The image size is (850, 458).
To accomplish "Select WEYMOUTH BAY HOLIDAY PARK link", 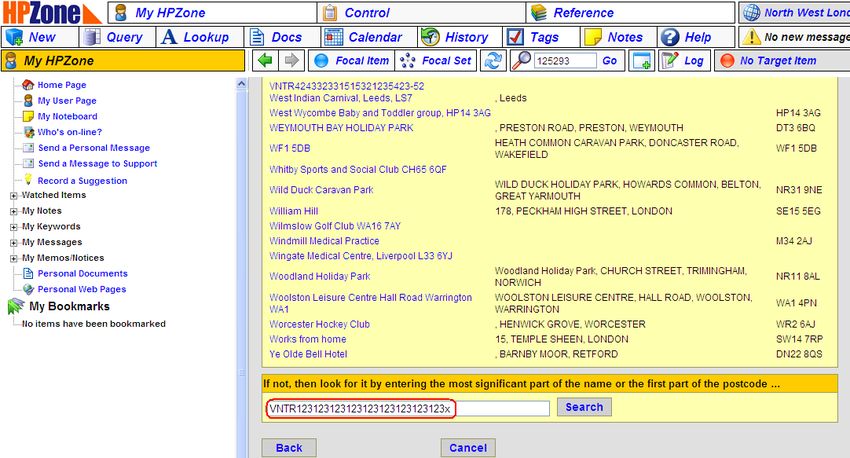I will point(341,128).
